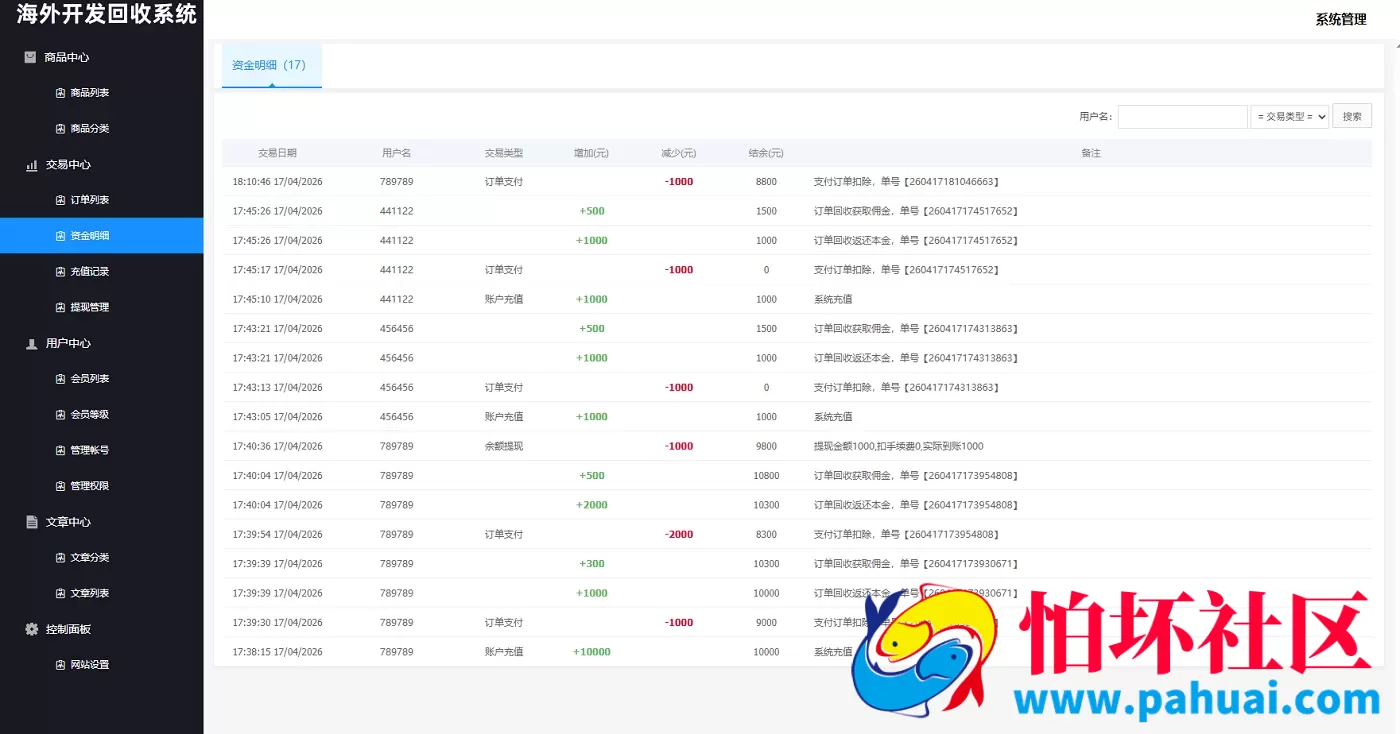Screen dimensions: 1400x734
Task: Click the icon beside 网站设置
Action: [60, 665]
